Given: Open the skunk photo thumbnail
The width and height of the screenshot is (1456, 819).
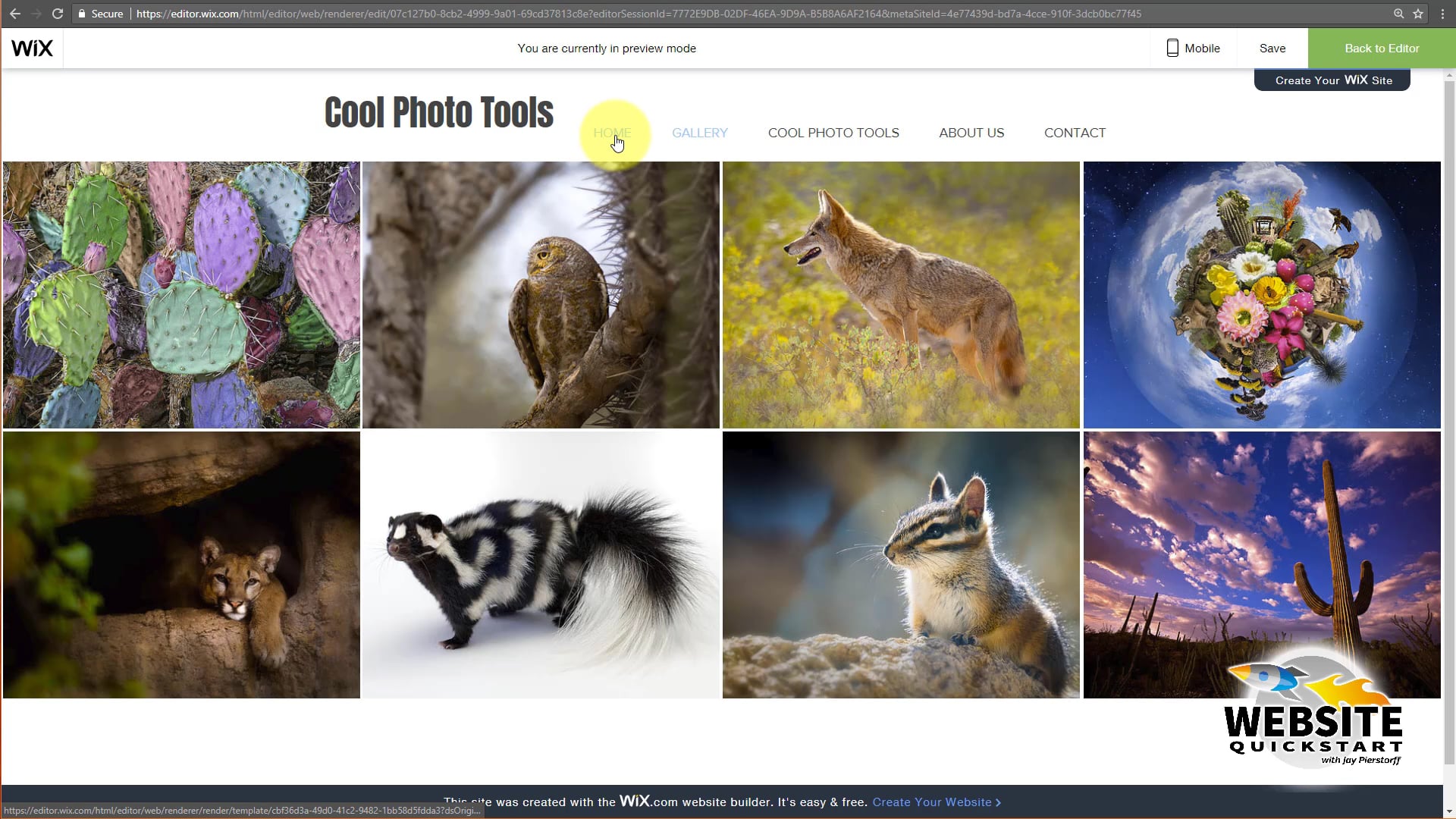Looking at the screenshot, I should pyautogui.click(x=541, y=565).
